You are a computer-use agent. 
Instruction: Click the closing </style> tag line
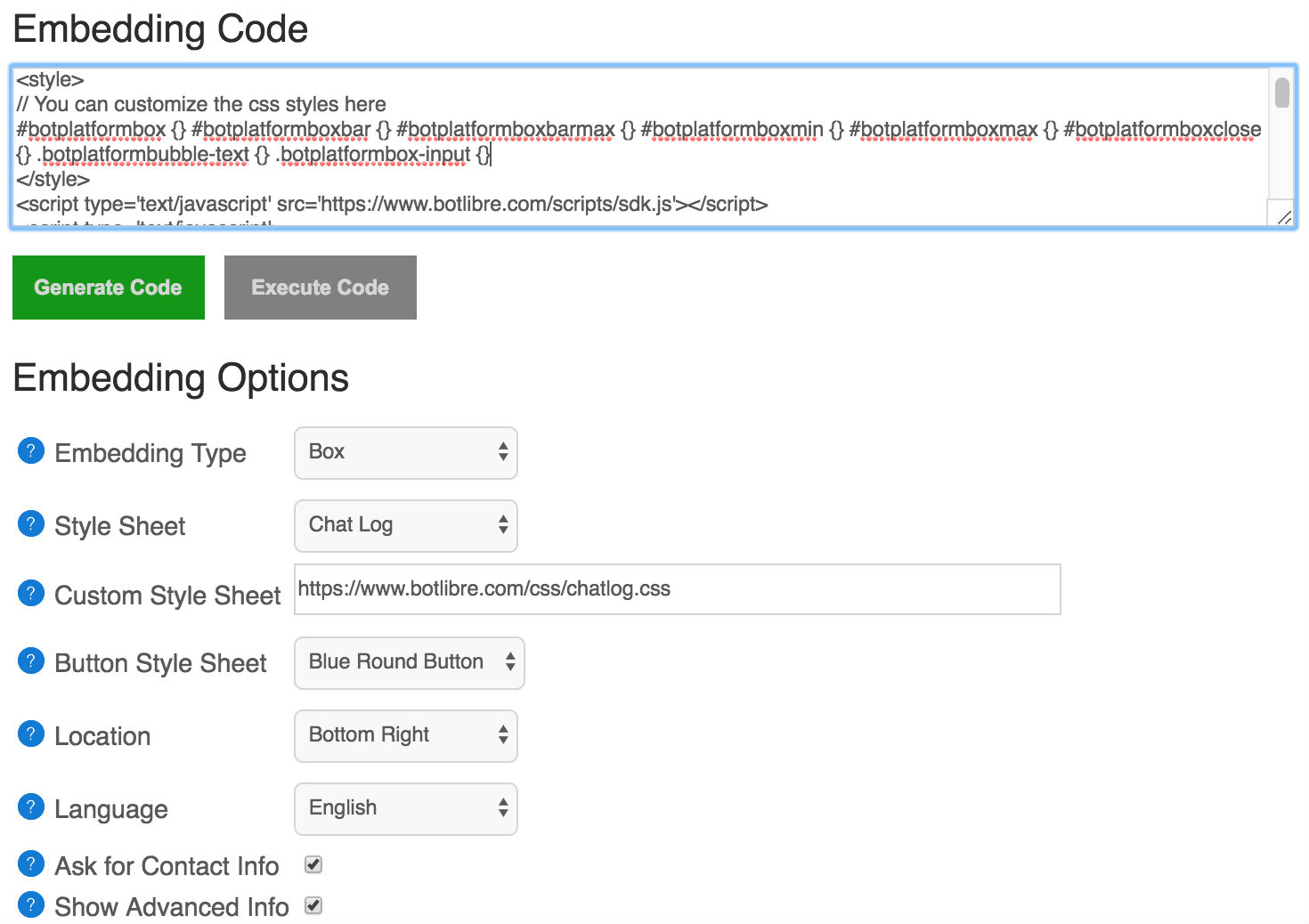(x=53, y=179)
